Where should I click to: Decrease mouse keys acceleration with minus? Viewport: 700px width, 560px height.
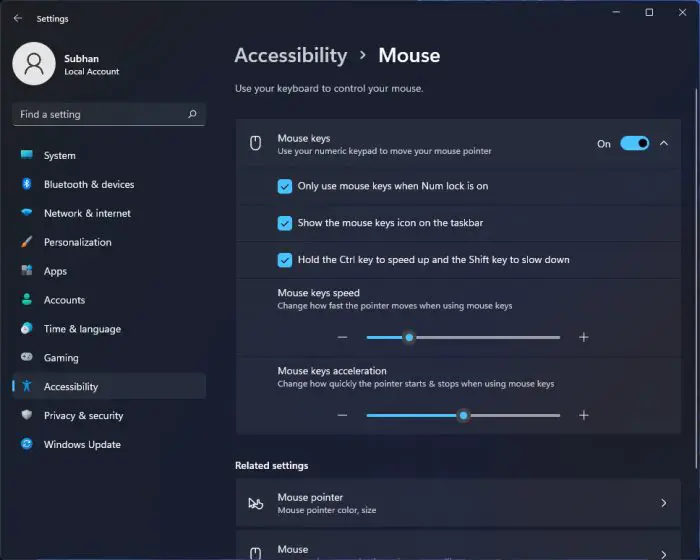(x=342, y=415)
